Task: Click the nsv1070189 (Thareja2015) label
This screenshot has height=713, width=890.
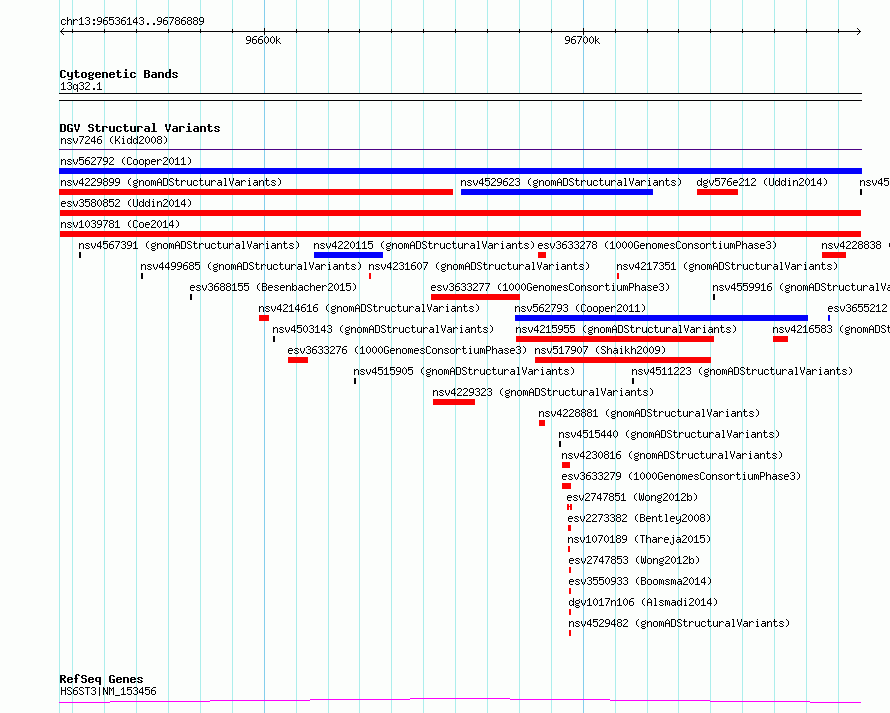Action: (639, 539)
